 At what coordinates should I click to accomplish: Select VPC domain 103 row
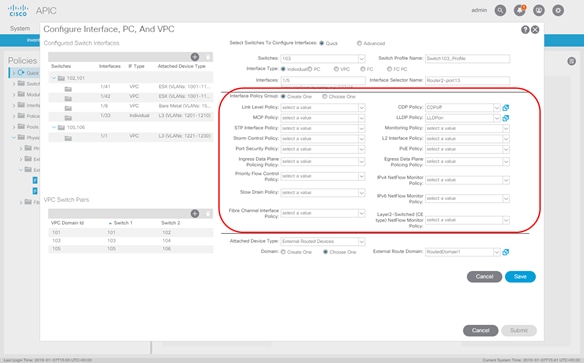point(130,241)
